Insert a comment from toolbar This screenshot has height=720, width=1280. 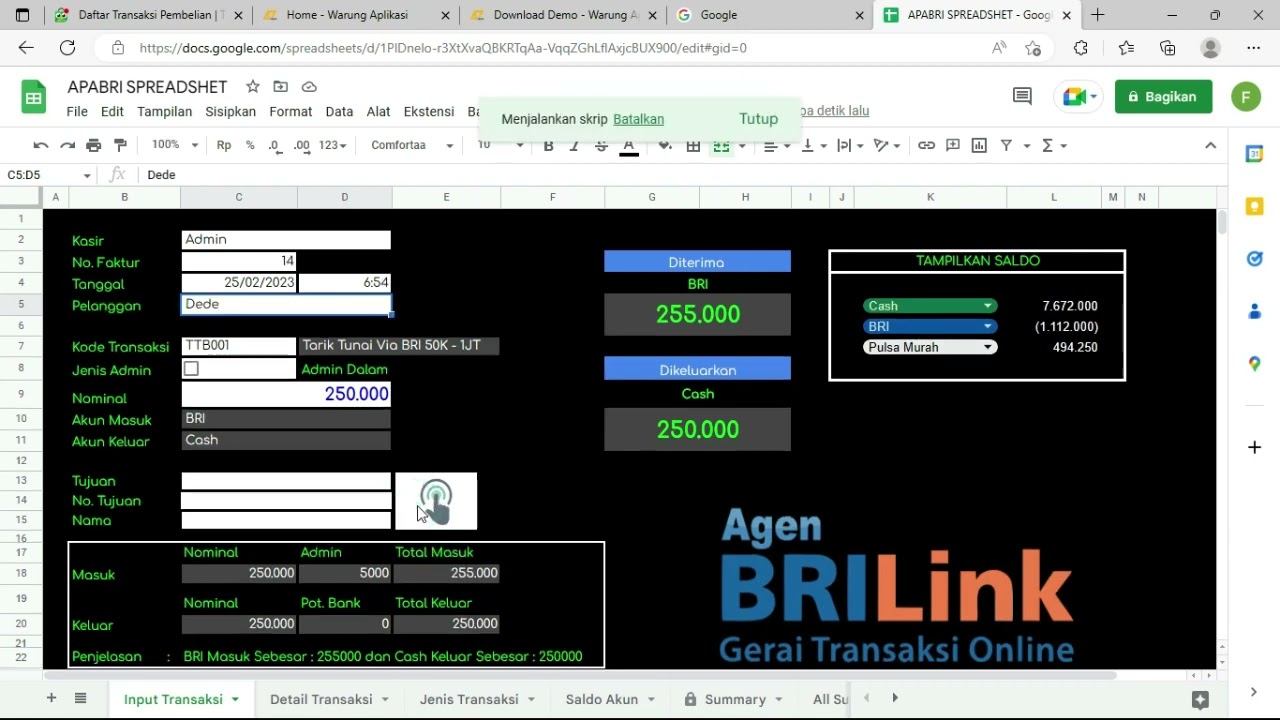pos(953,146)
